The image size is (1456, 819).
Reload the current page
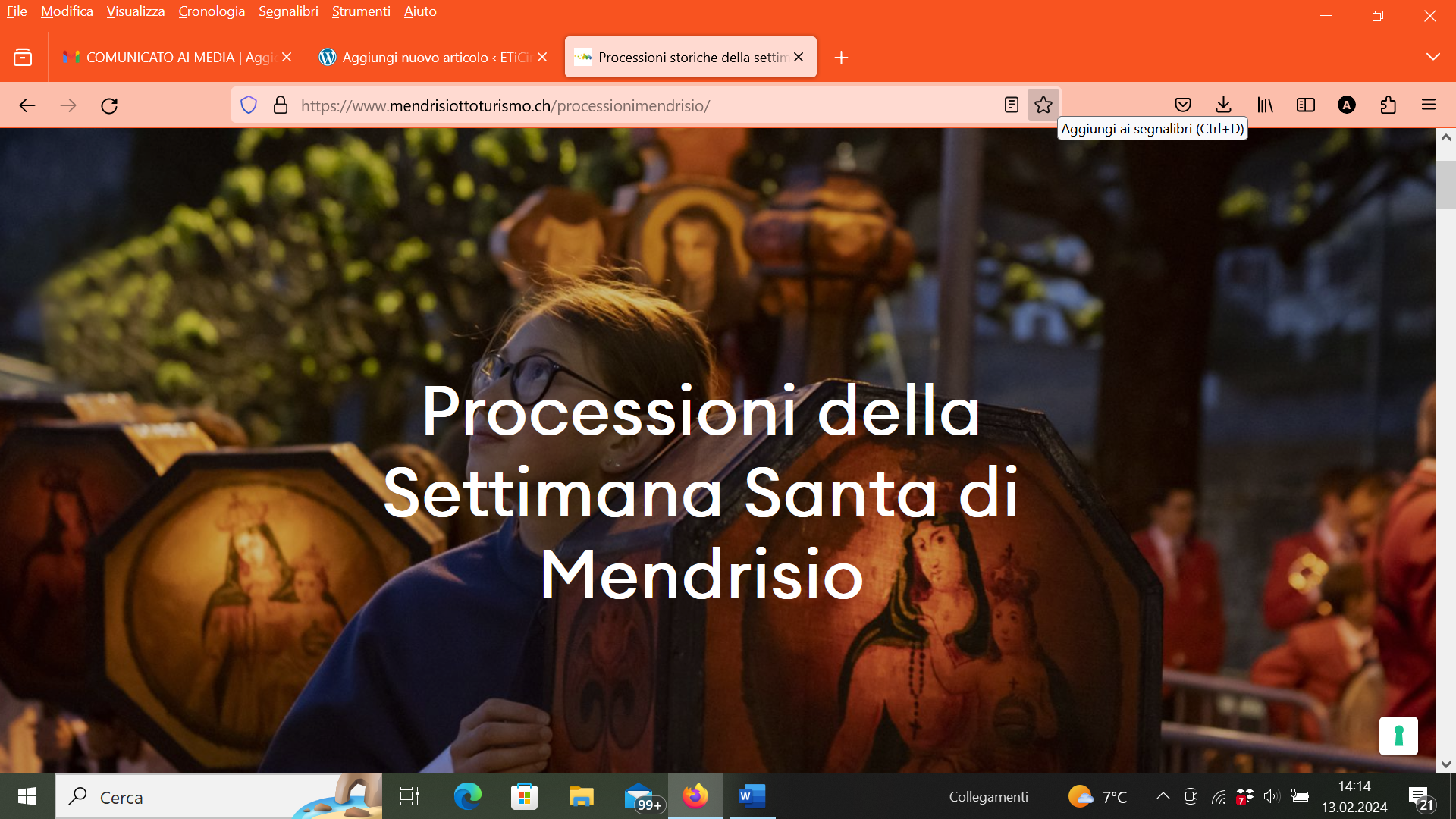[109, 105]
